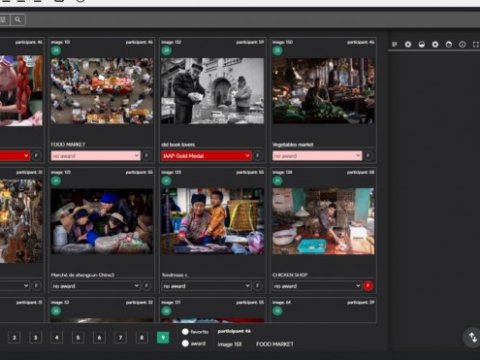Select the award radio button

click(x=185, y=343)
